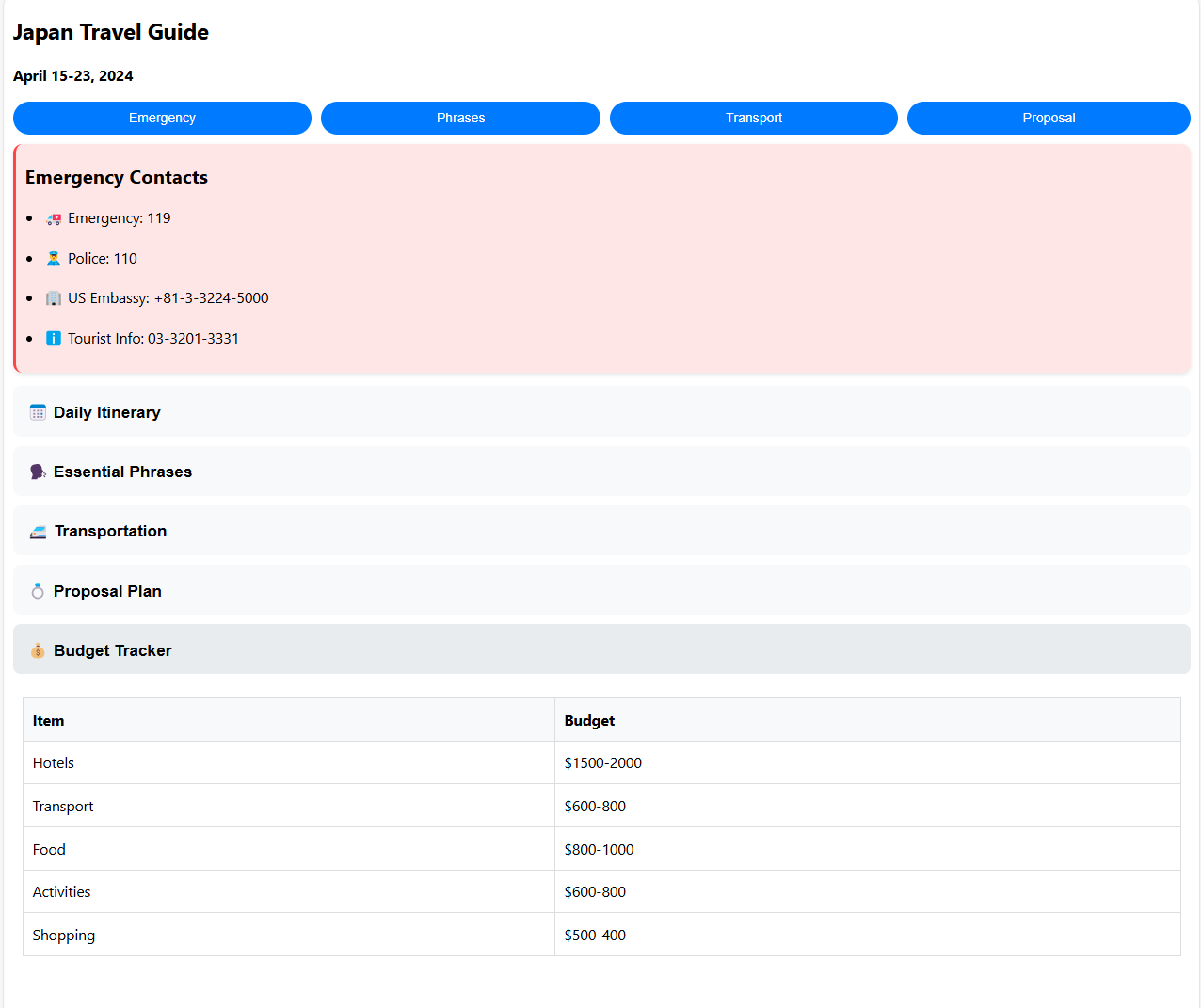
Task: Select the Hotels budget amount cell
Action: pyautogui.click(x=603, y=763)
